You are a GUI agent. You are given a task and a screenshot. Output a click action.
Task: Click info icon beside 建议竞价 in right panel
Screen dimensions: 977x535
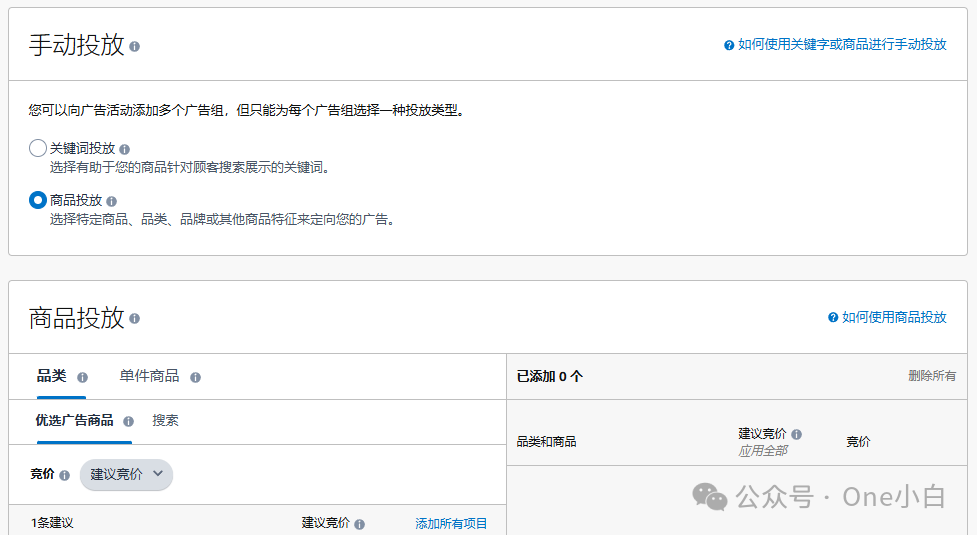pyautogui.click(x=797, y=435)
